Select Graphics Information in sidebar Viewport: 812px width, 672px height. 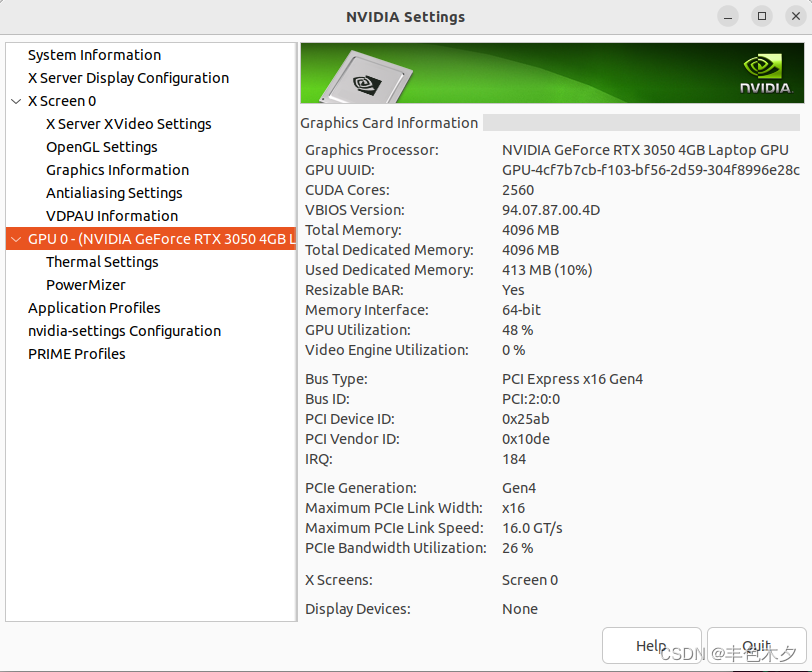point(118,170)
